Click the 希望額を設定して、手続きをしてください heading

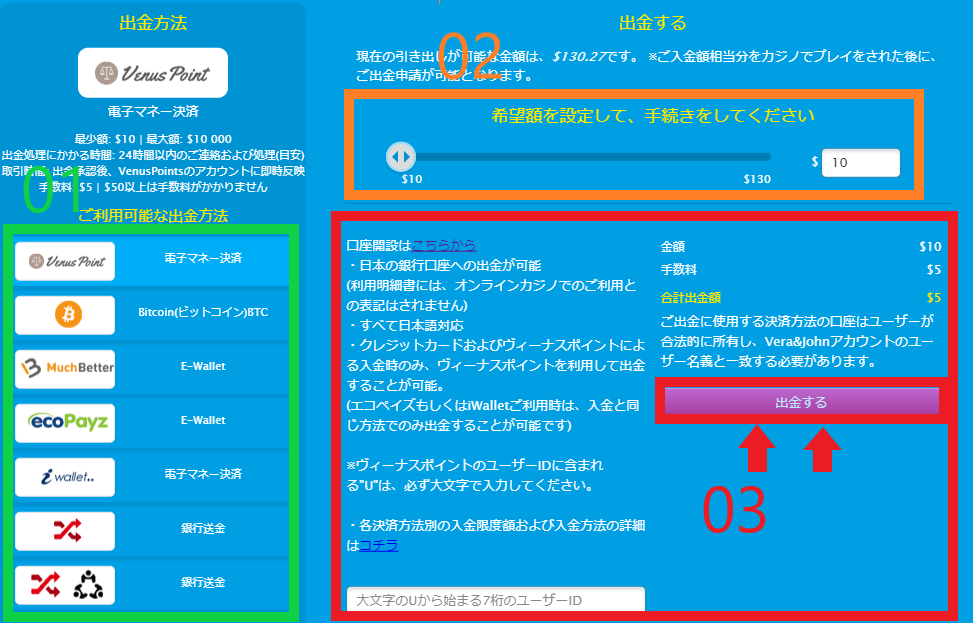click(x=653, y=115)
